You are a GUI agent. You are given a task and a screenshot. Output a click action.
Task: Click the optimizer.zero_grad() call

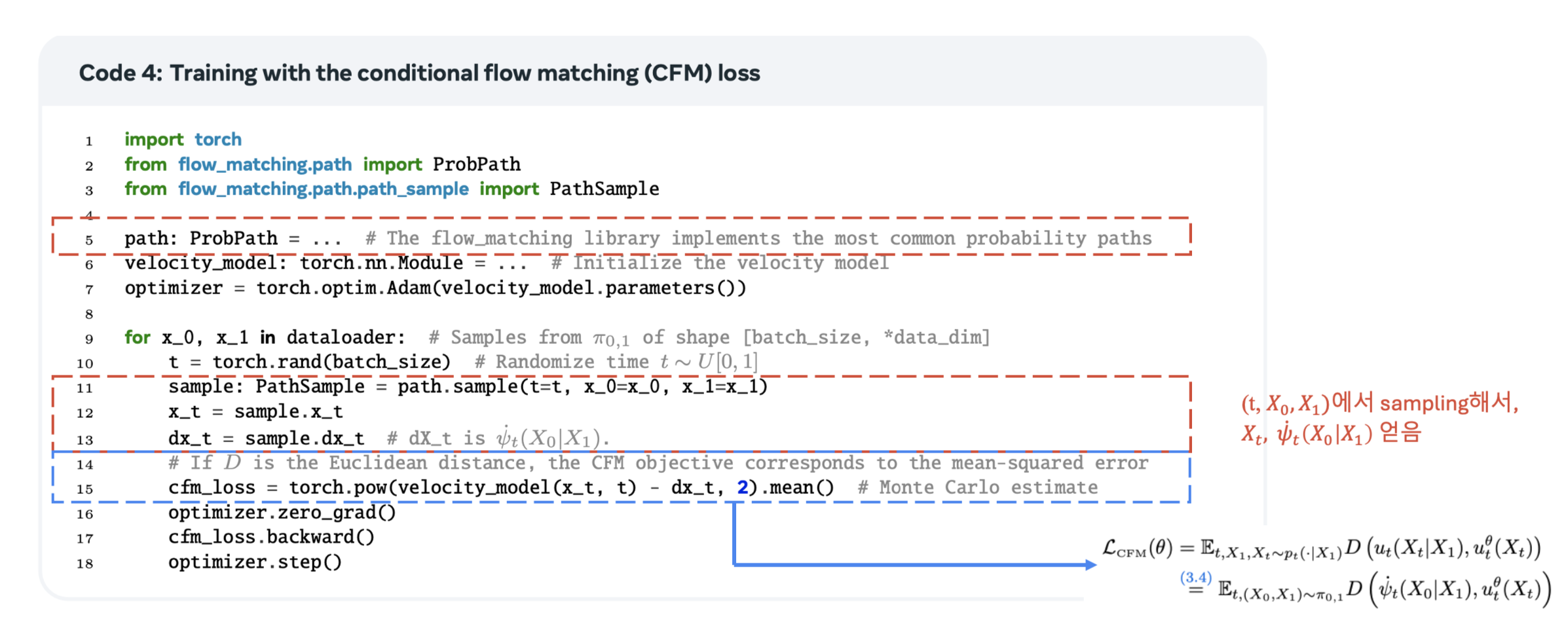coord(282,512)
